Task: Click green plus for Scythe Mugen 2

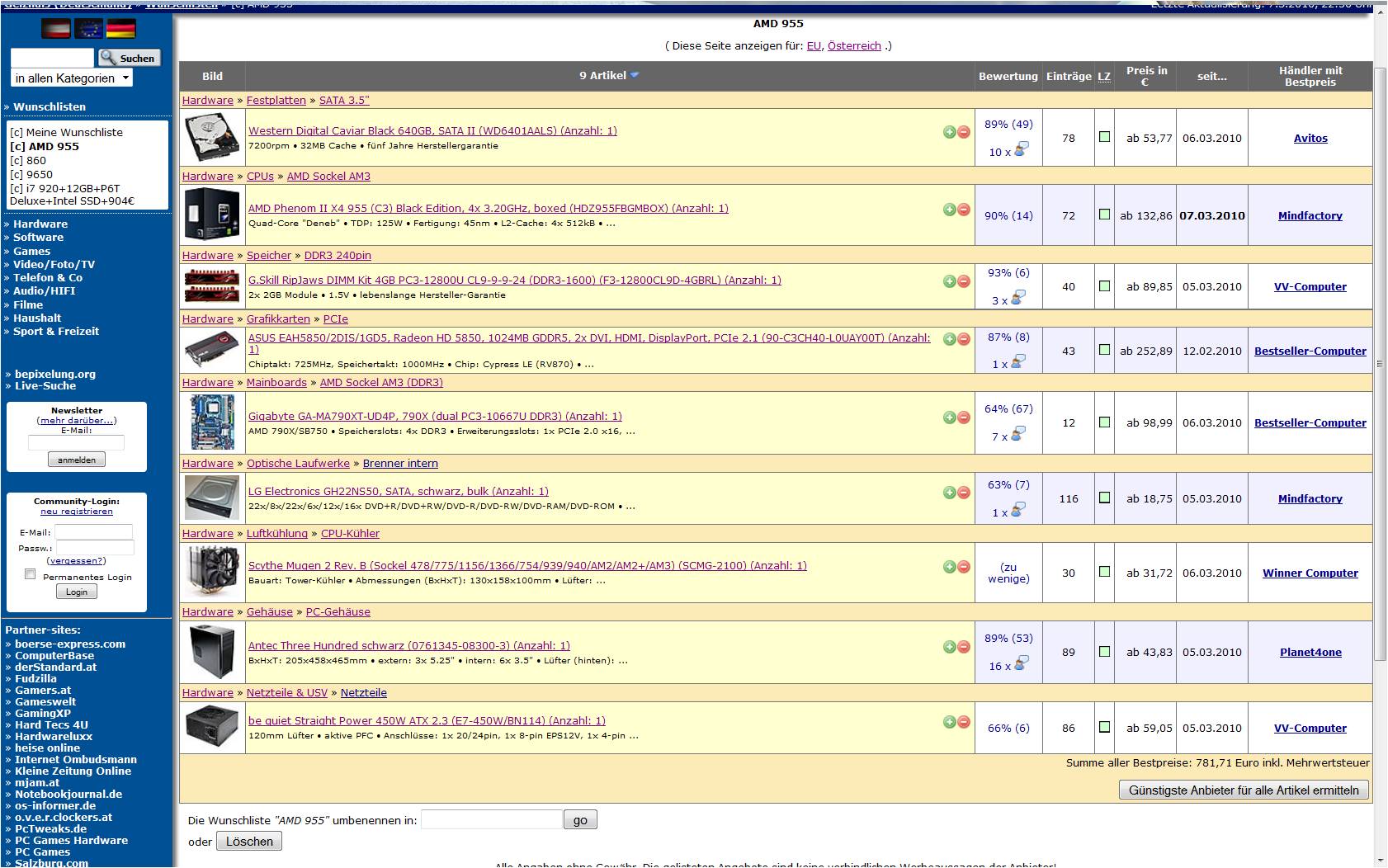Action: pyautogui.click(x=950, y=567)
